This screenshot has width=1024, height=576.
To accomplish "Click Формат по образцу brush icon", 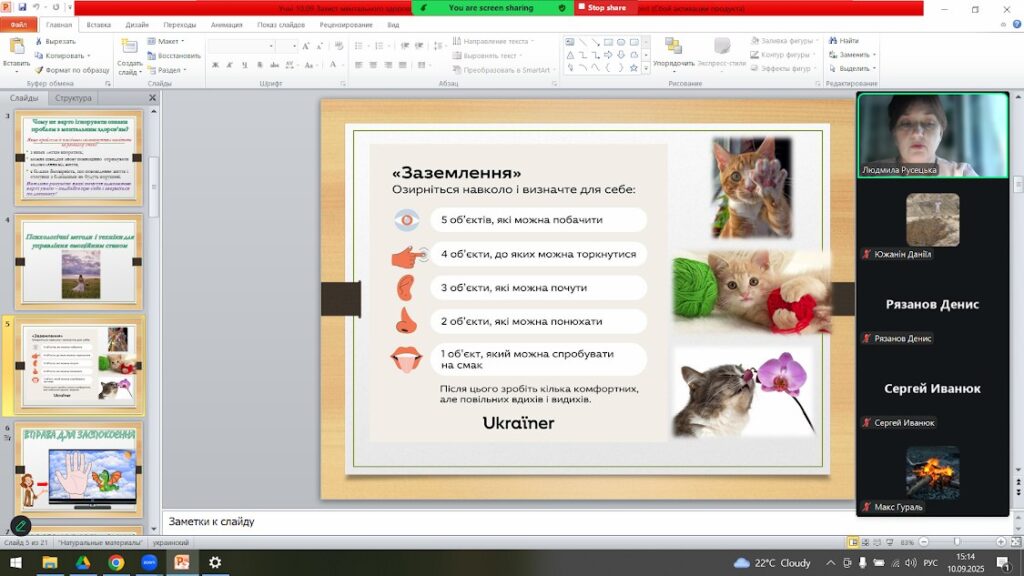I will coord(39,70).
